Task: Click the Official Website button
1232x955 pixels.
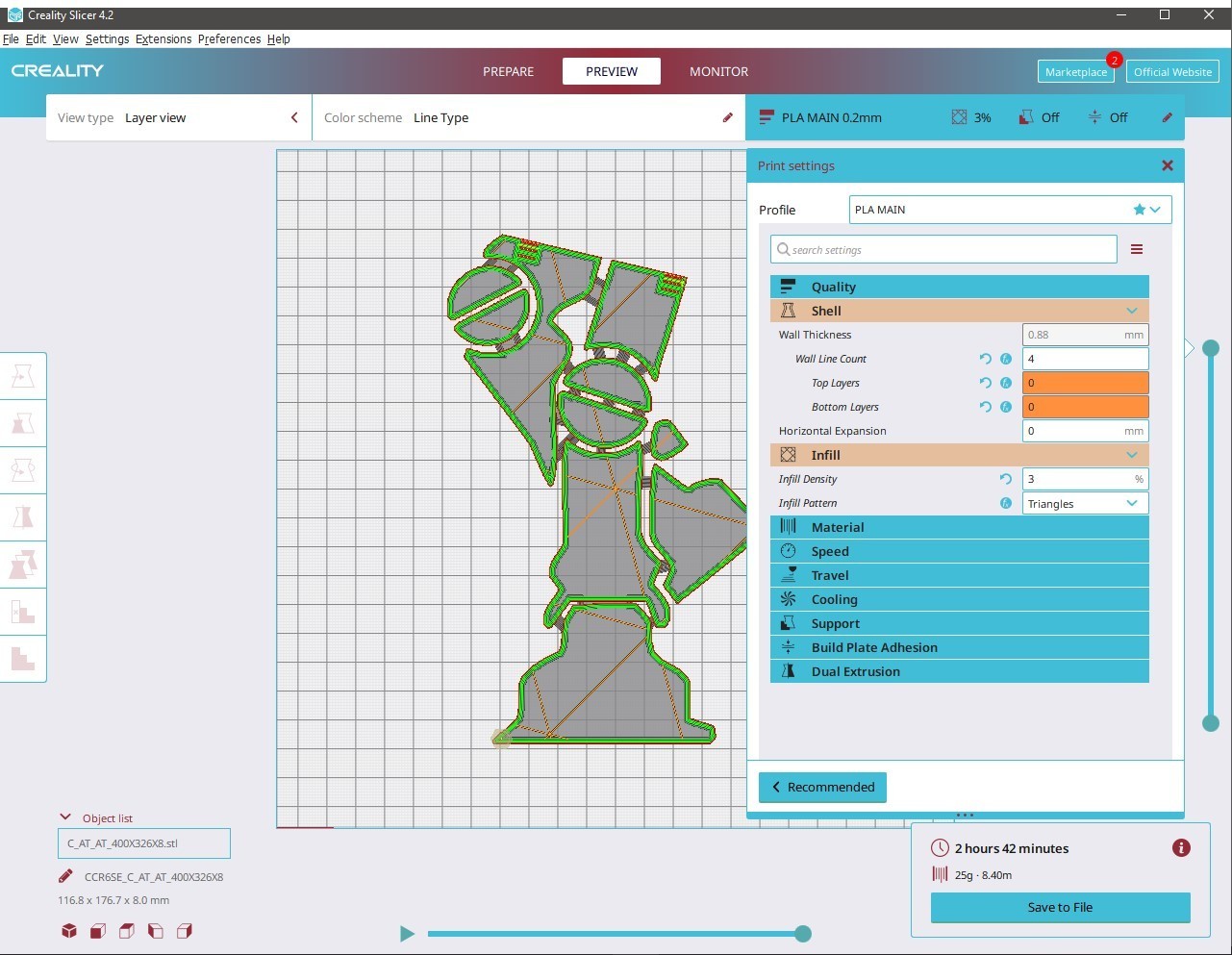Action: point(1172,72)
